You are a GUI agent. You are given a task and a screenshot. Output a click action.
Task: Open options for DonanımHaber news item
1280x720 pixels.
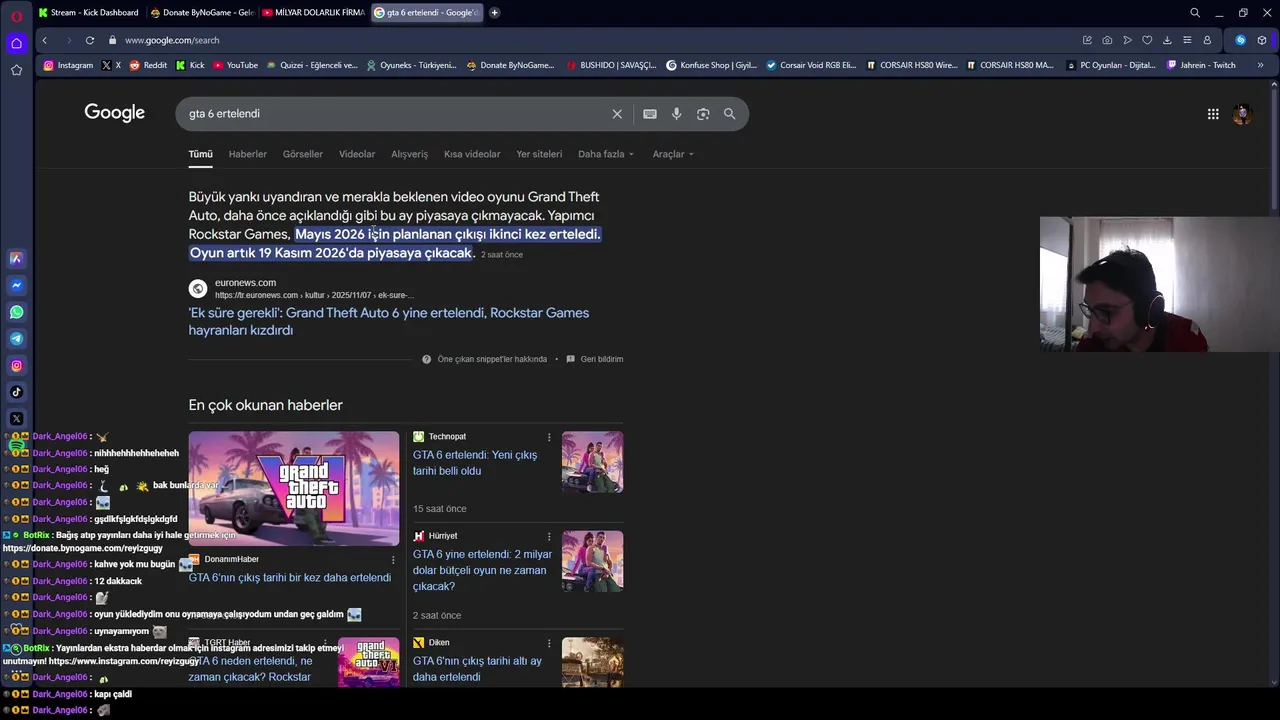click(393, 560)
